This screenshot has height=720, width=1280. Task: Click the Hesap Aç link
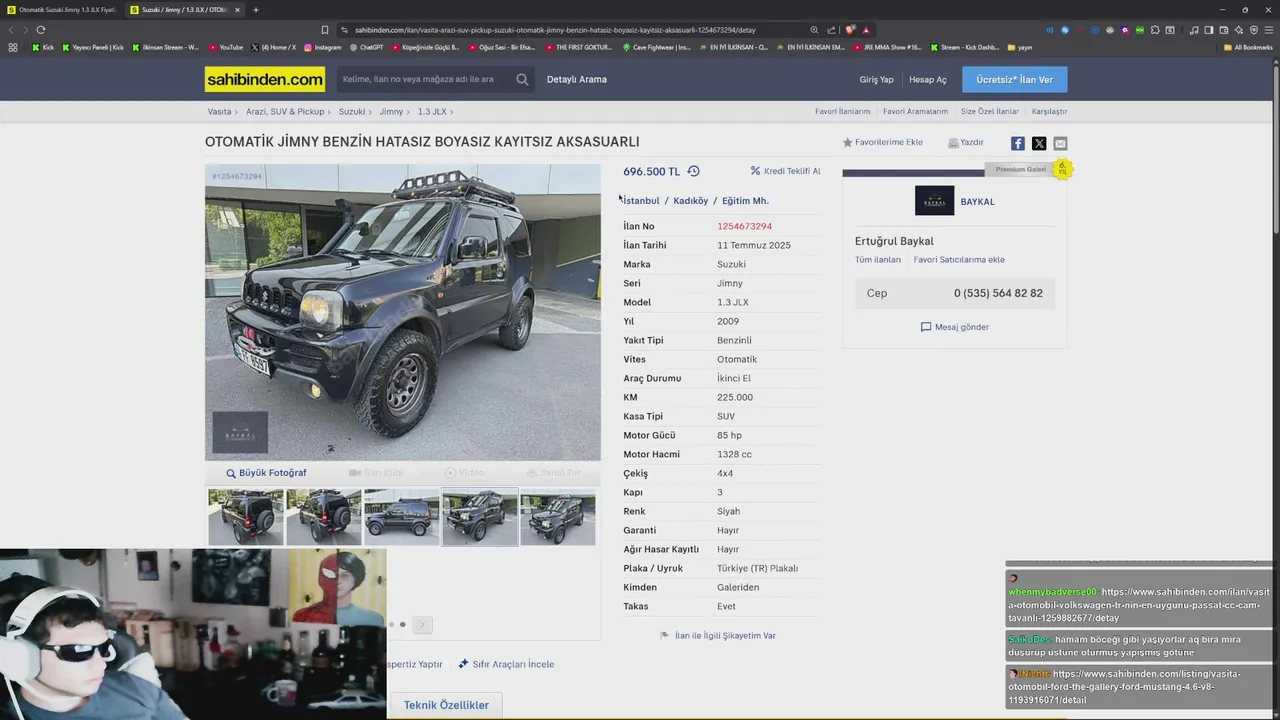click(927, 79)
